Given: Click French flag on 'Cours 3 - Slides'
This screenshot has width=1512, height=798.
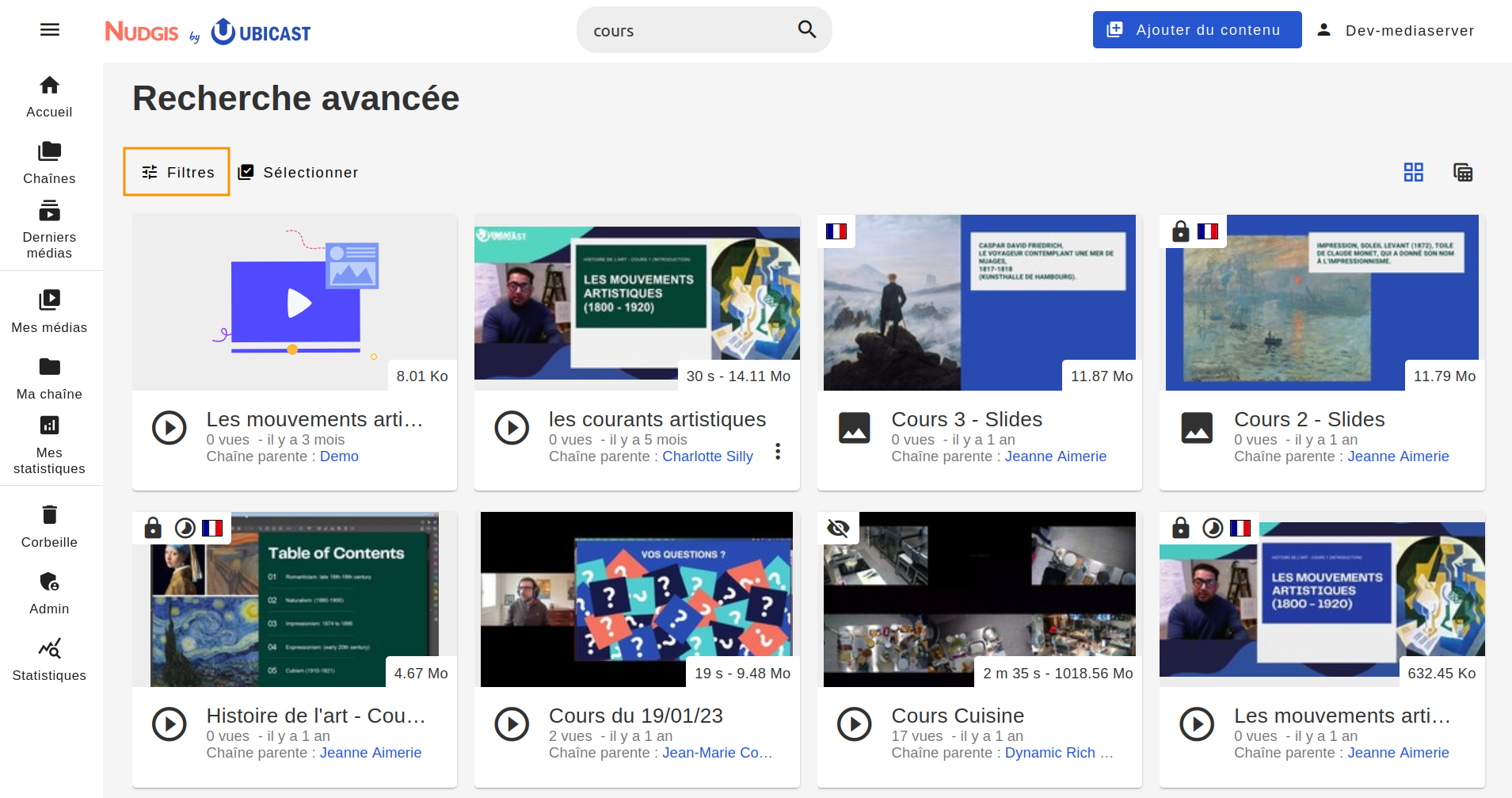Looking at the screenshot, I should tap(836, 231).
